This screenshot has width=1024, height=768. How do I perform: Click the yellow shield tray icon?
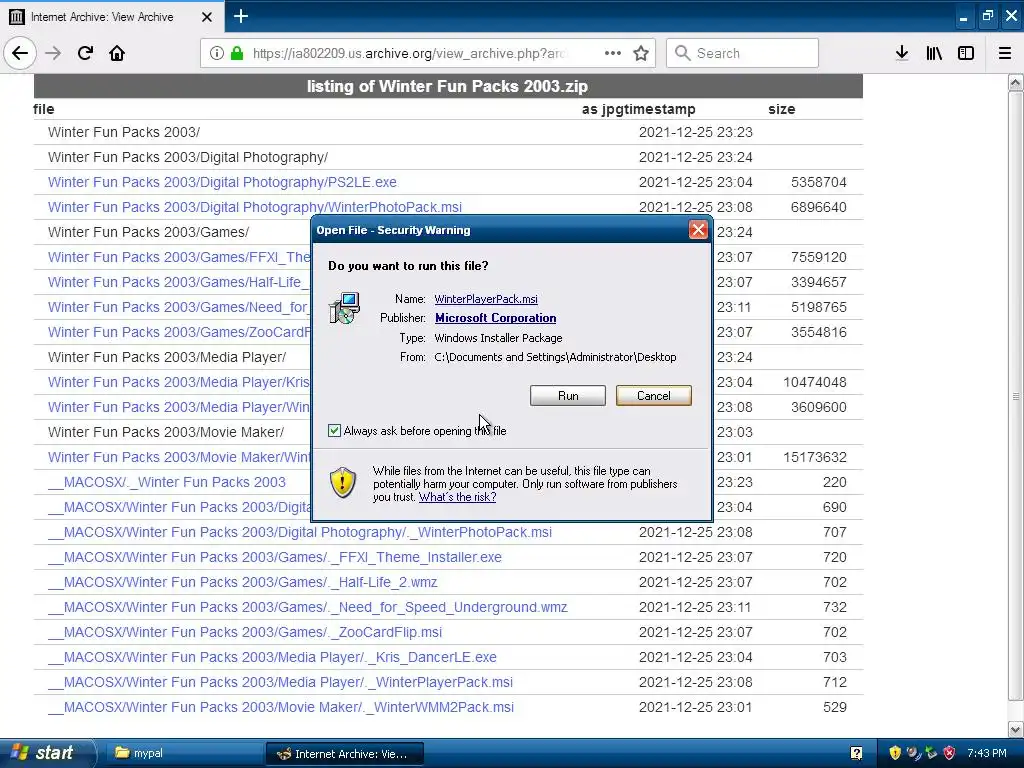tap(895, 753)
